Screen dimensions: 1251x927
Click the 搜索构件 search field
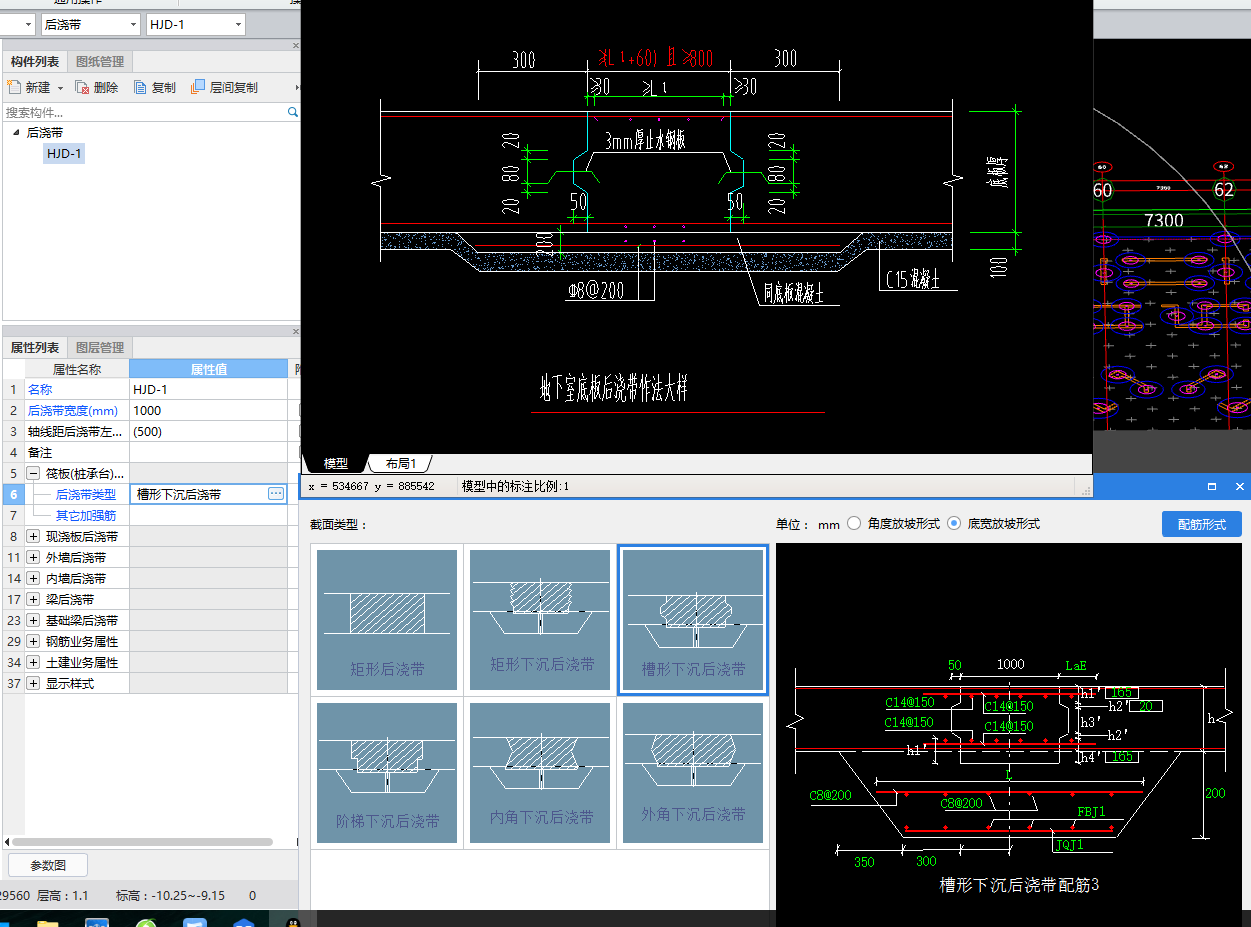tap(144, 113)
